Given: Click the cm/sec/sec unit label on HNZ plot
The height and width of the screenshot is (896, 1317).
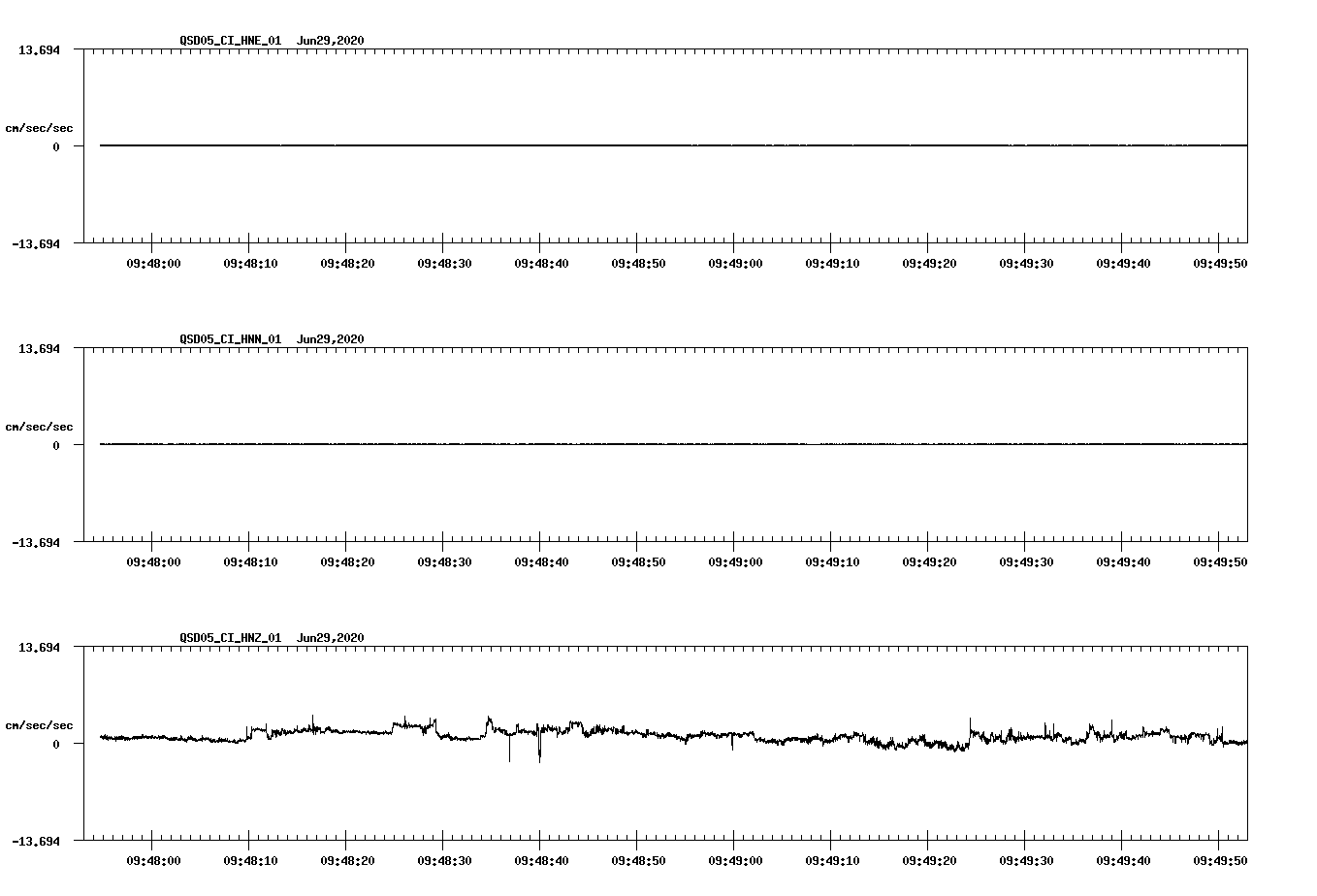Looking at the screenshot, I should point(39,725).
